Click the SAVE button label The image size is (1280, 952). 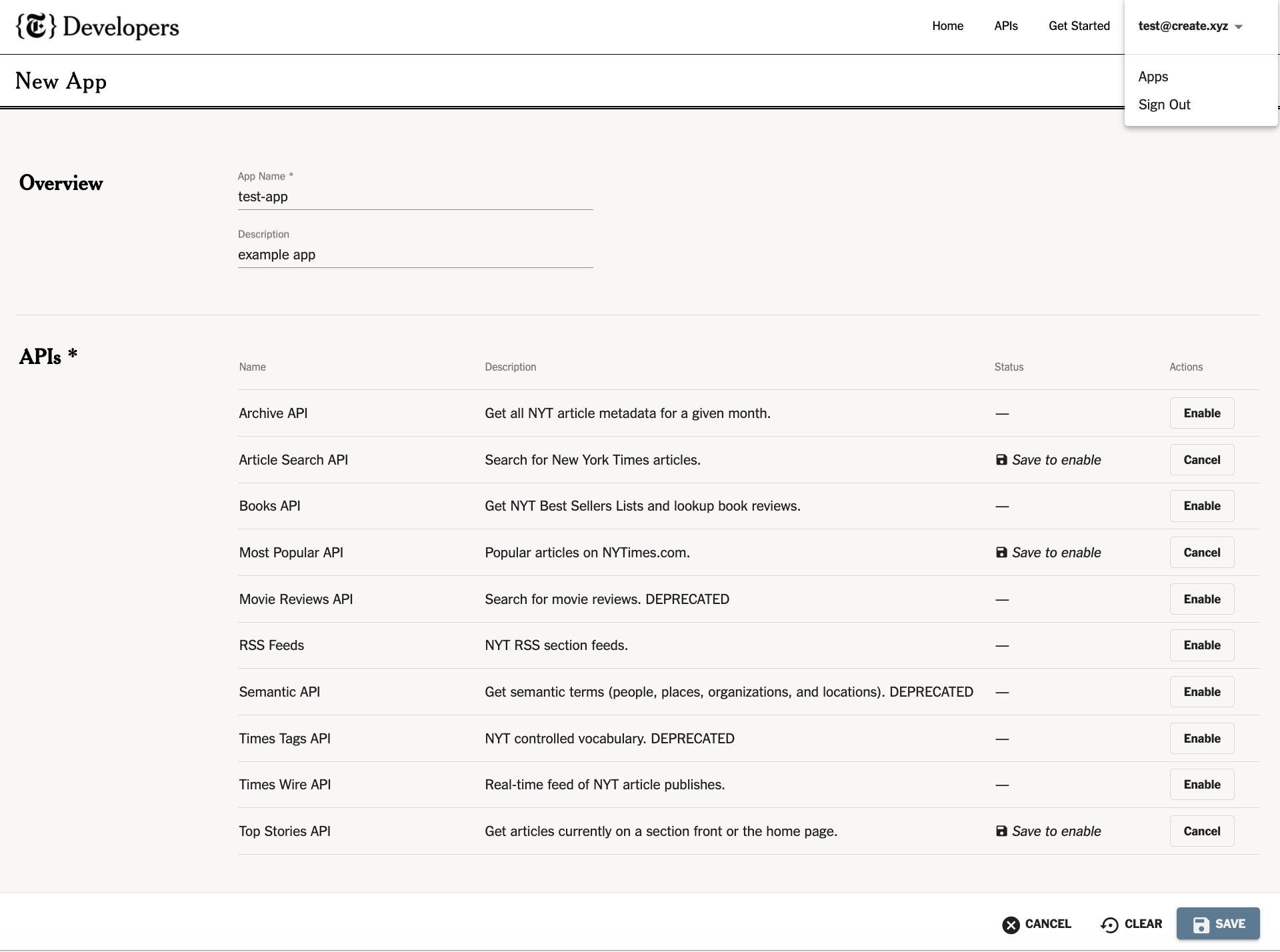pos(1230,924)
